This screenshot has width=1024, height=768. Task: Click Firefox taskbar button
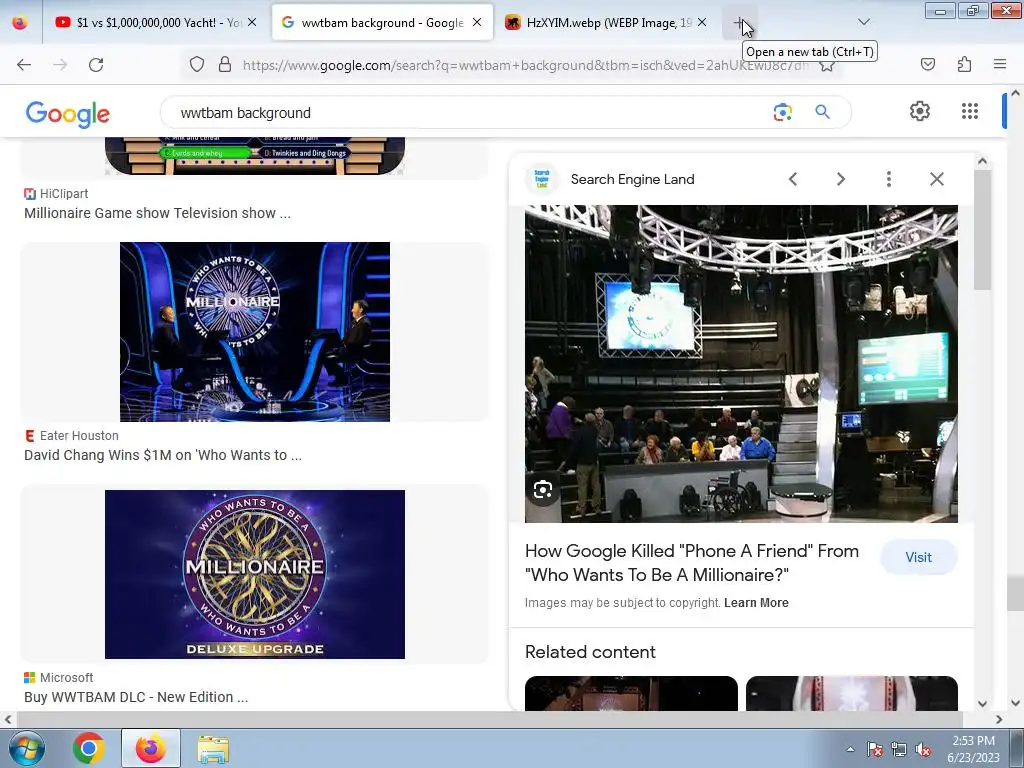[x=151, y=748]
